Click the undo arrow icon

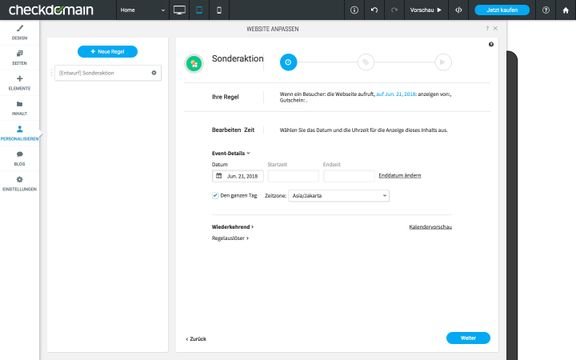pyautogui.click(x=374, y=10)
